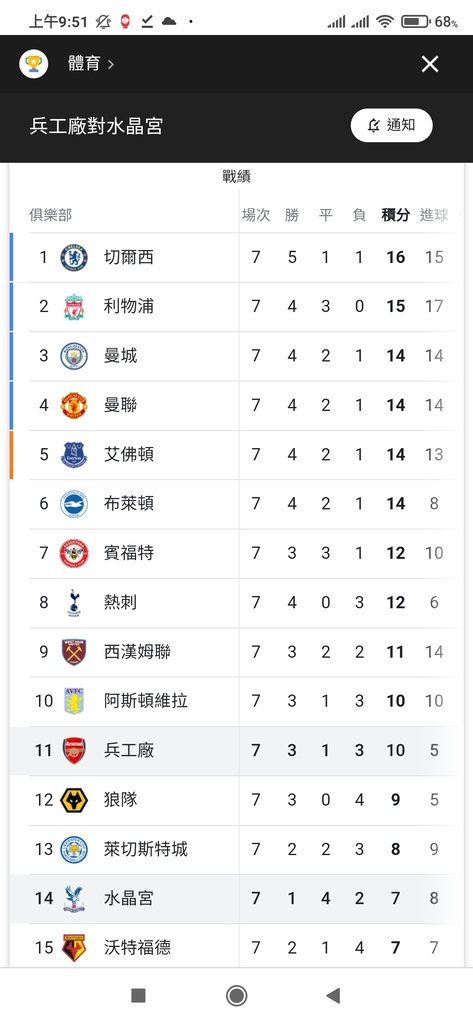Tap the Wolves crest icon

[74, 800]
